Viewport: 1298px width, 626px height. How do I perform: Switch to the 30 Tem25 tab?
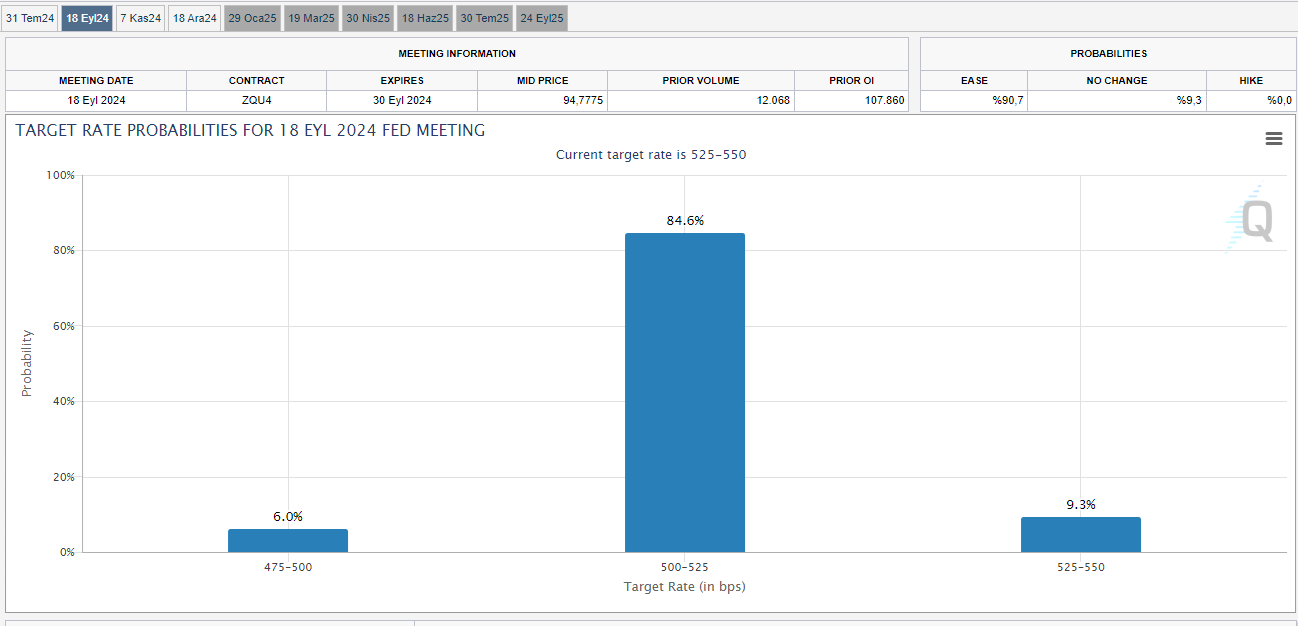(x=485, y=18)
